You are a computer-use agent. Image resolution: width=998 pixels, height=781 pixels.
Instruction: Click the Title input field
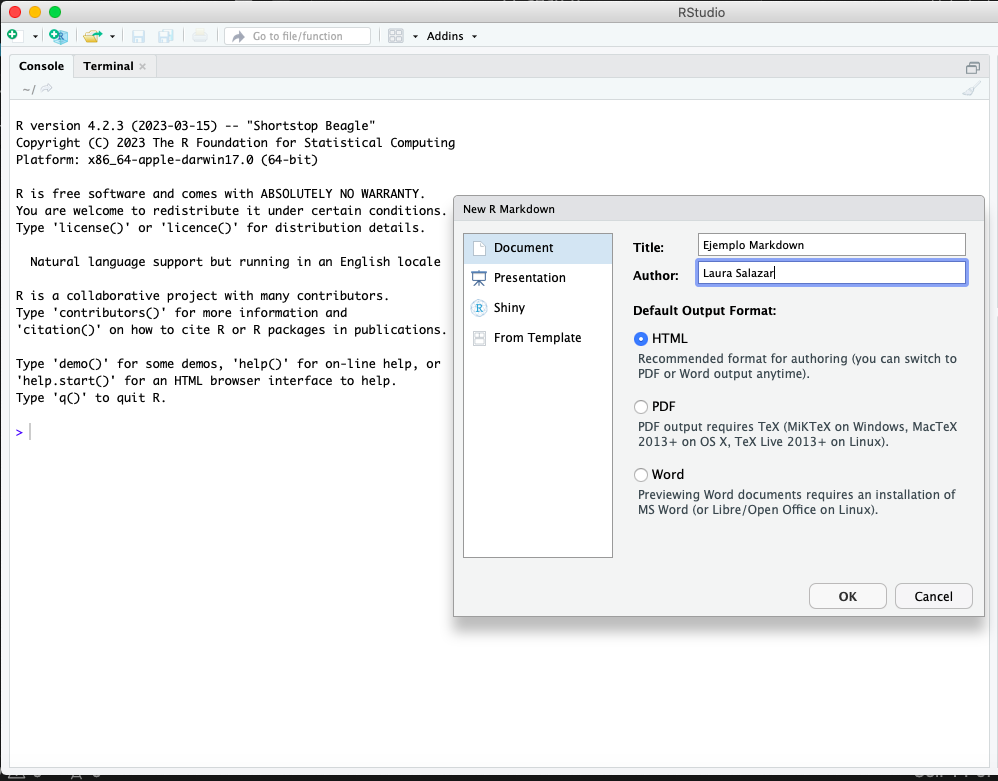coord(831,244)
